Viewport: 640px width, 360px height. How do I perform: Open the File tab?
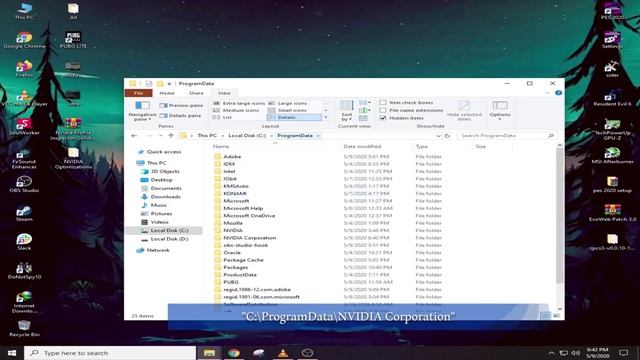click(x=138, y=93)
